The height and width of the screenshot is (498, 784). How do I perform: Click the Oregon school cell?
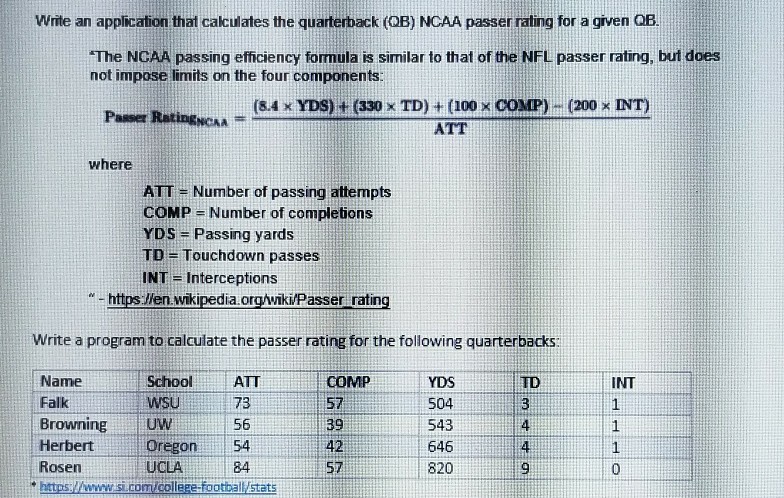(172, 445)
